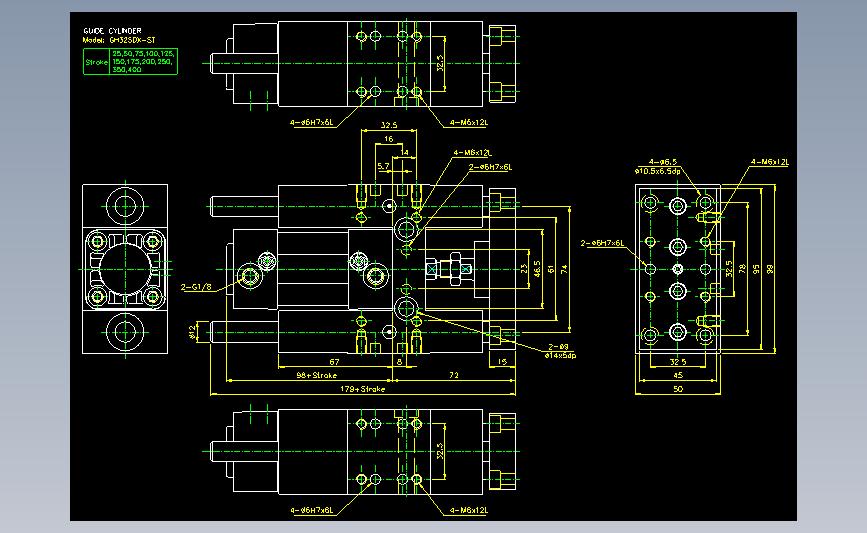867x533 pixels.
Task: Select "2-ø6H7x6L" callout on the right view
Action: tap(602, 243)
